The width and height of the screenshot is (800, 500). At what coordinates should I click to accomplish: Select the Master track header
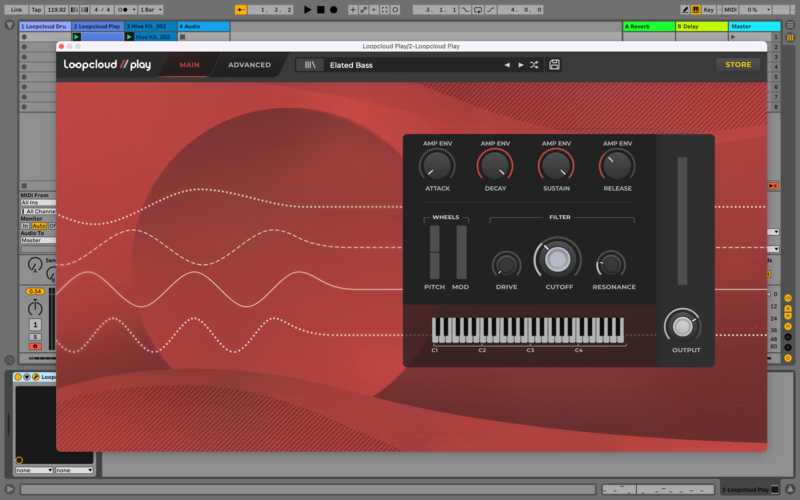click(755, 27)
